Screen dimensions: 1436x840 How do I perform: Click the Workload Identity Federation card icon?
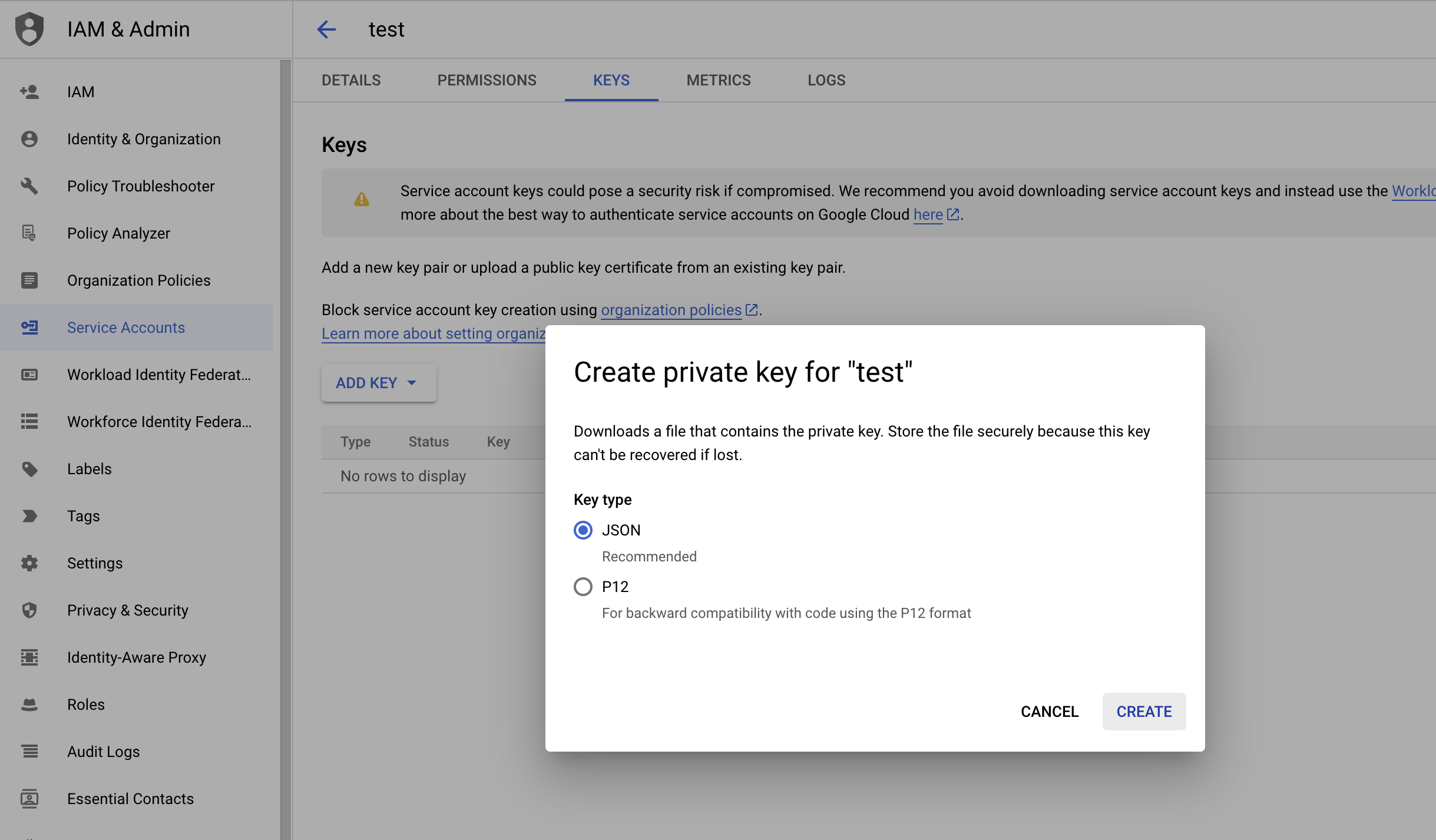(29, 375)
